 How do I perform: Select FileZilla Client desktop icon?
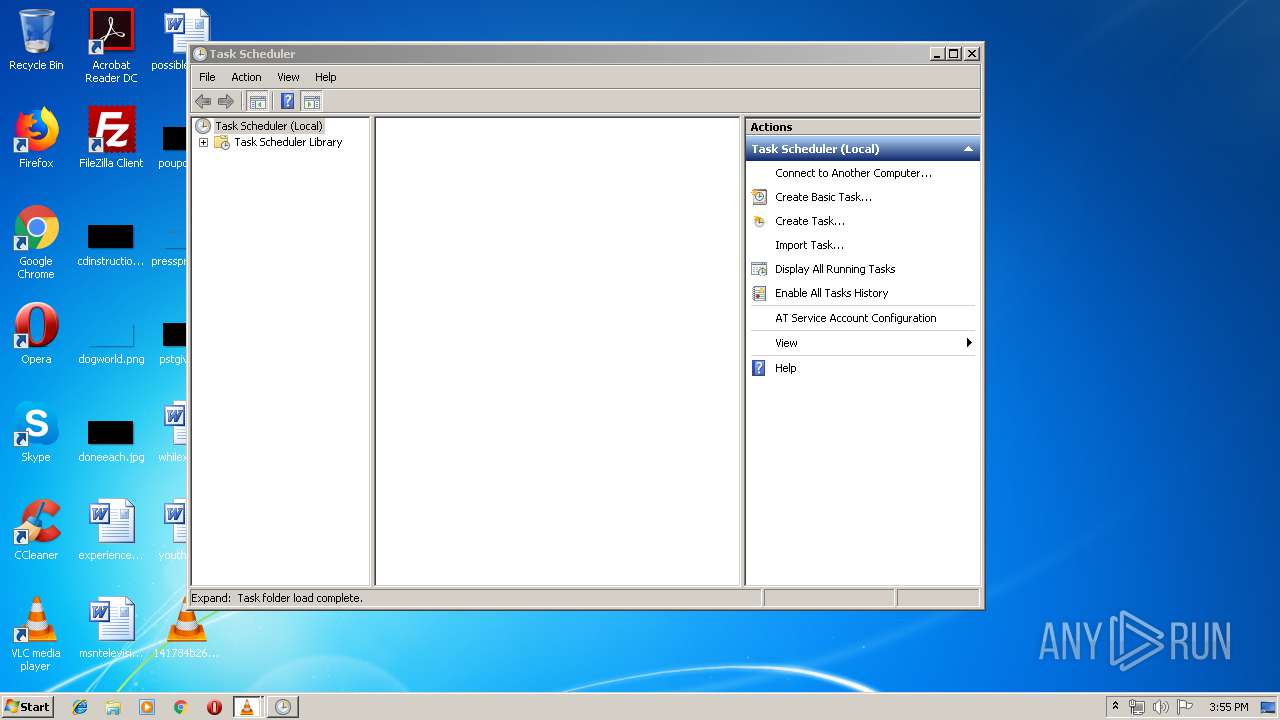point(111,138)
